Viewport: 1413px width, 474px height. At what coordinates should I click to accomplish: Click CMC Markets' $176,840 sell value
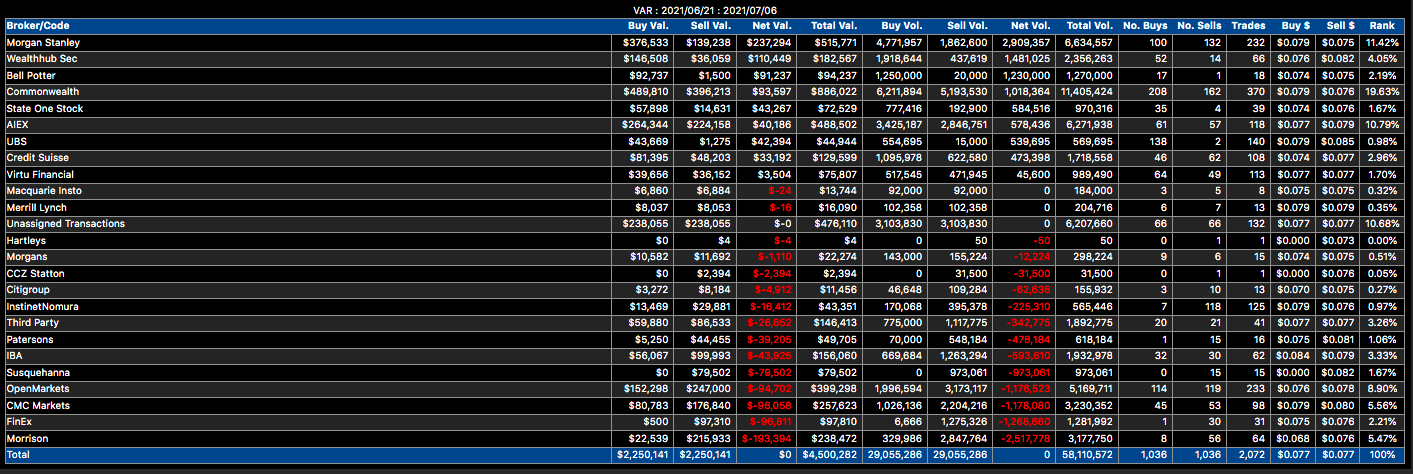709,406
